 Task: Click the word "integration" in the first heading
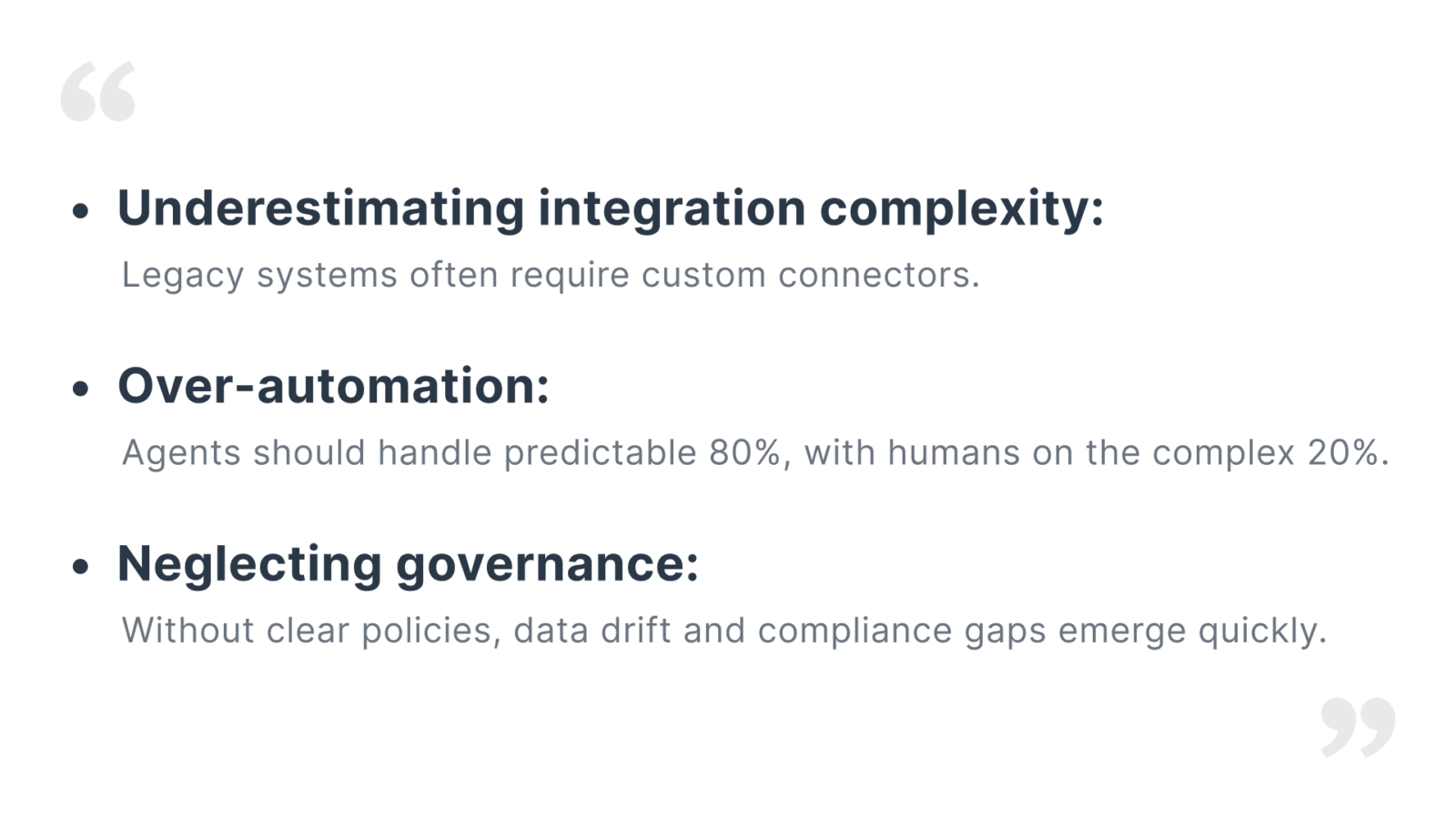[672, 207]
